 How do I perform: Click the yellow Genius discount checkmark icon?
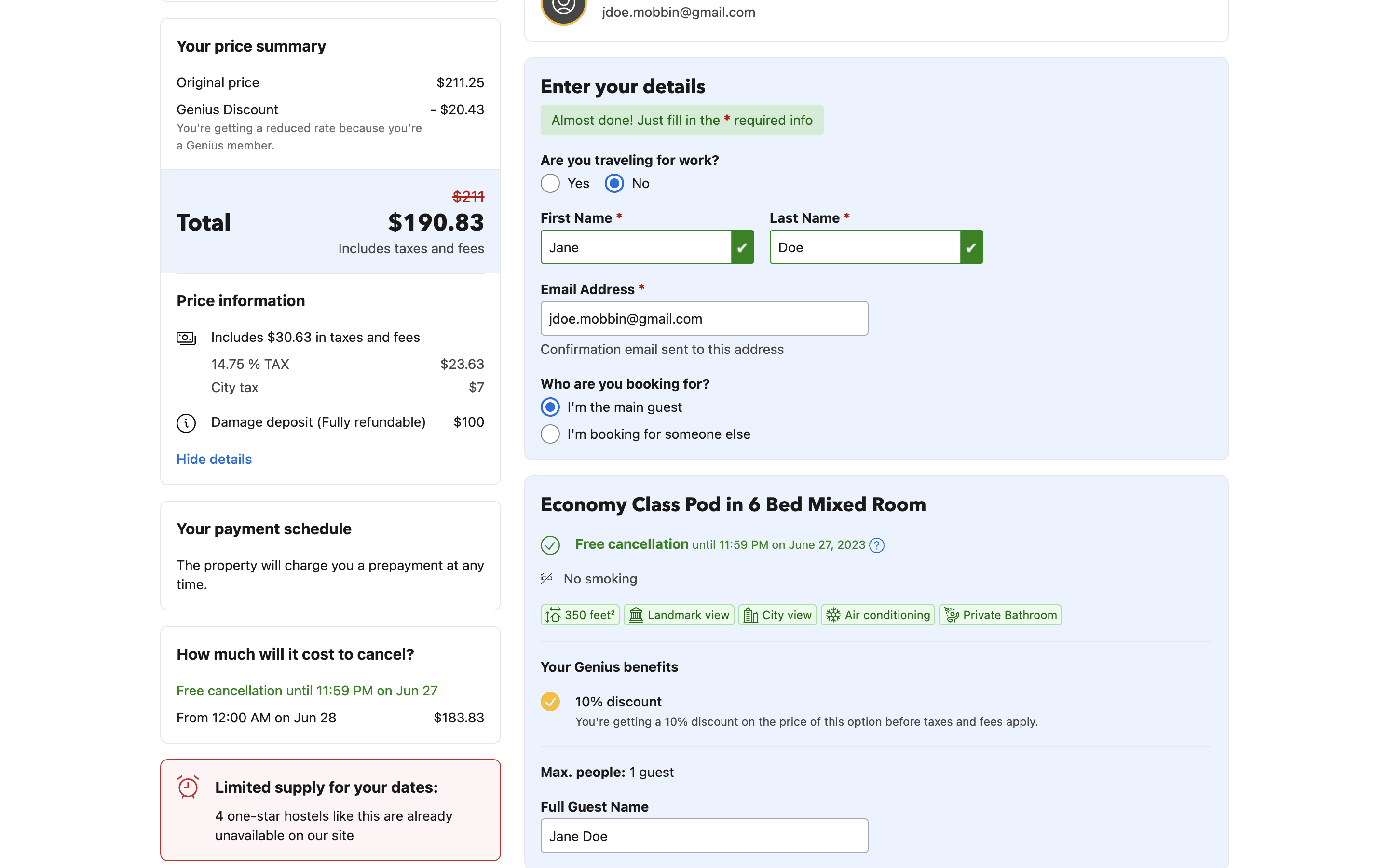[550, 701]
